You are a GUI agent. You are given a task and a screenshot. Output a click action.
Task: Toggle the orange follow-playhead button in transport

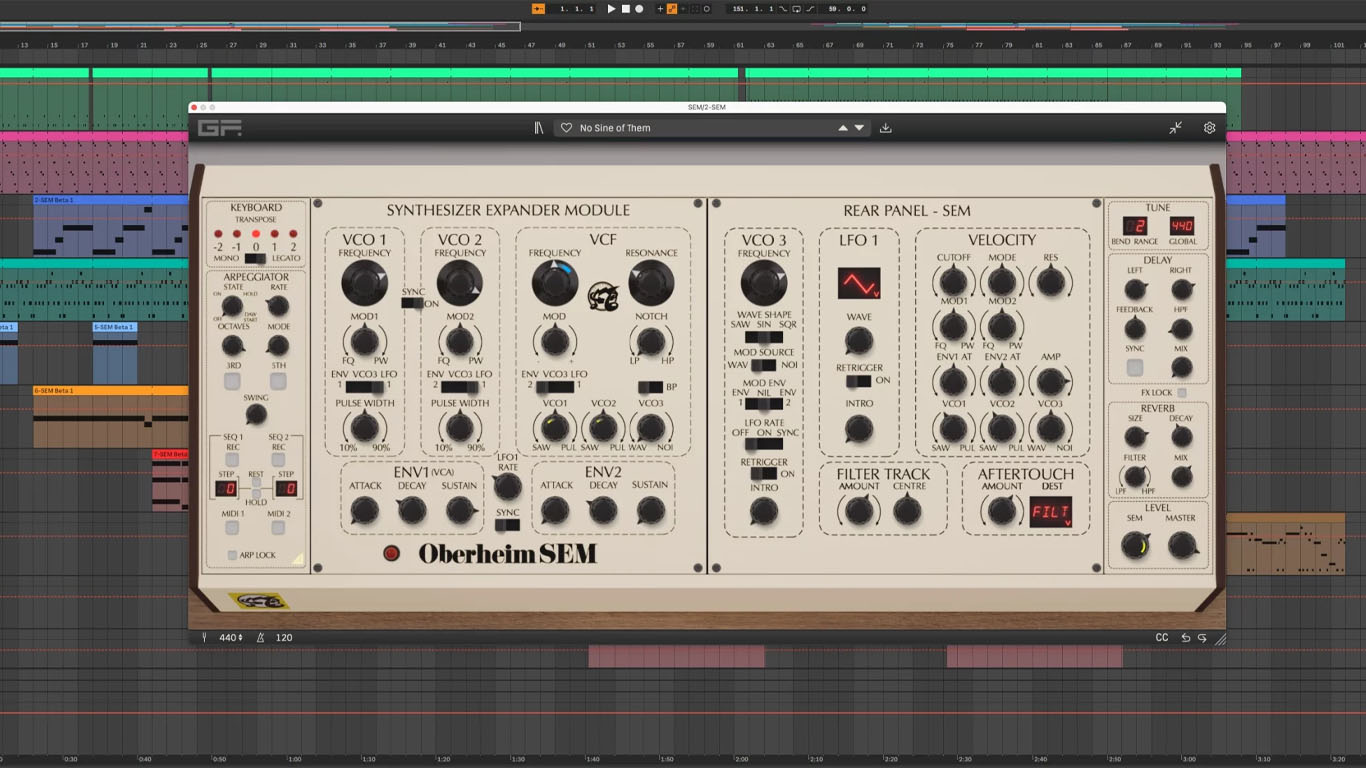pyautogui.click(x=538, y=9)
